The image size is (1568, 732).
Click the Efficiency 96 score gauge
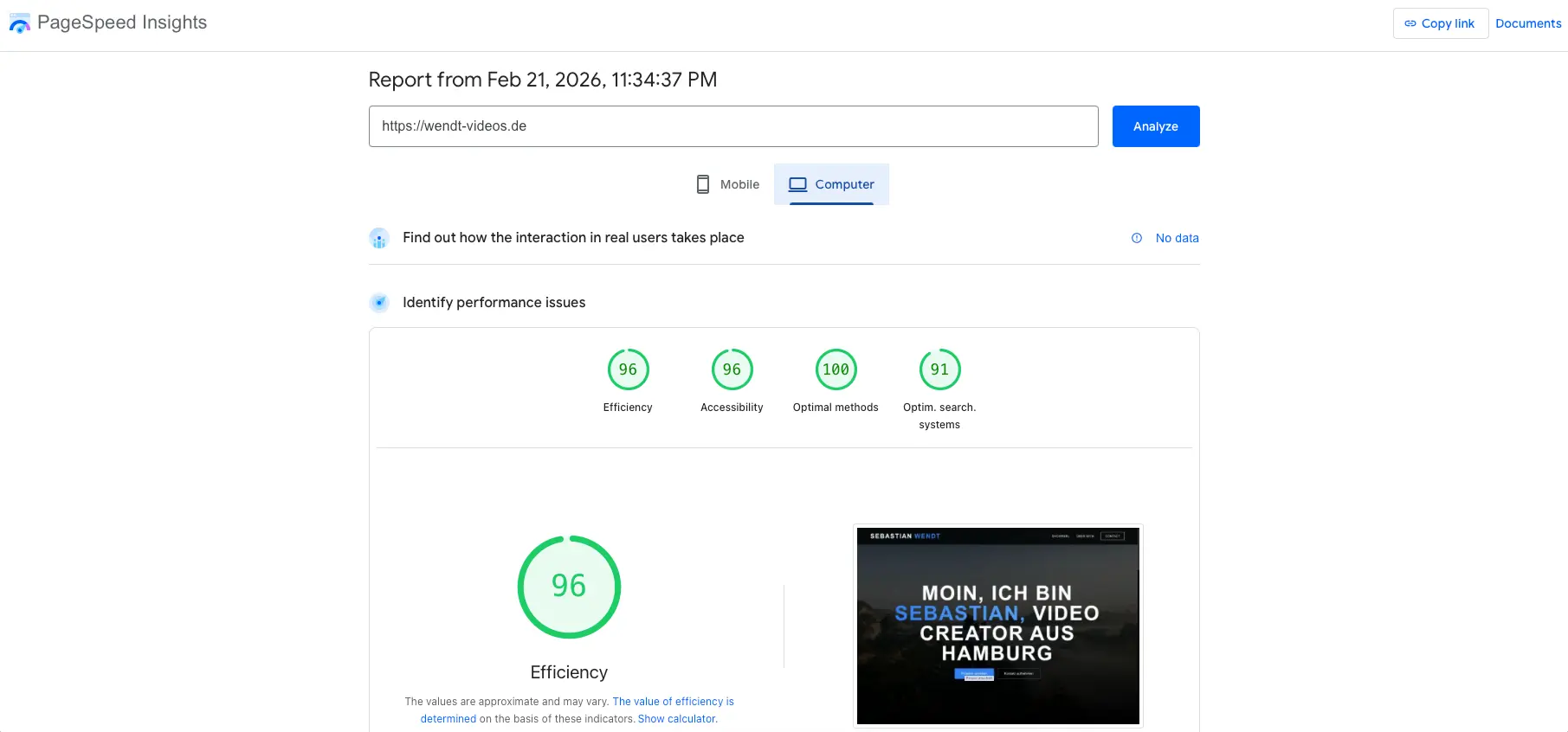click(628, 369)
